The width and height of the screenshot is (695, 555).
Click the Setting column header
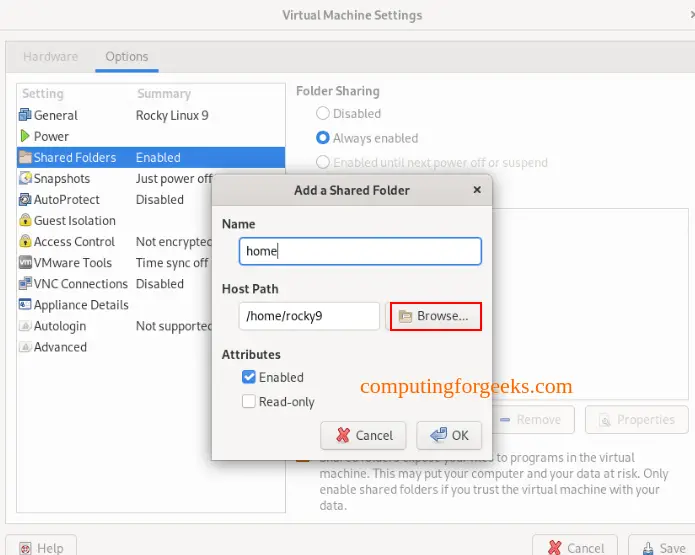click(x=43, y=94)
